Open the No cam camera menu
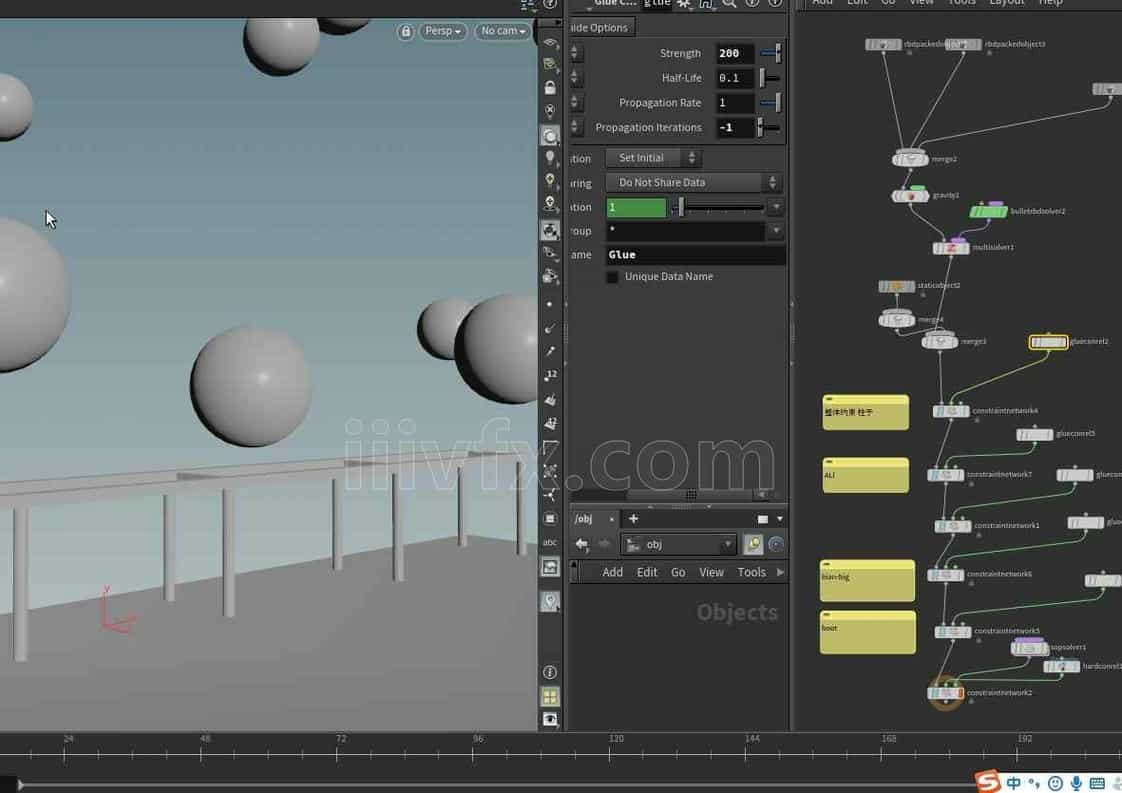 (502, 31)
